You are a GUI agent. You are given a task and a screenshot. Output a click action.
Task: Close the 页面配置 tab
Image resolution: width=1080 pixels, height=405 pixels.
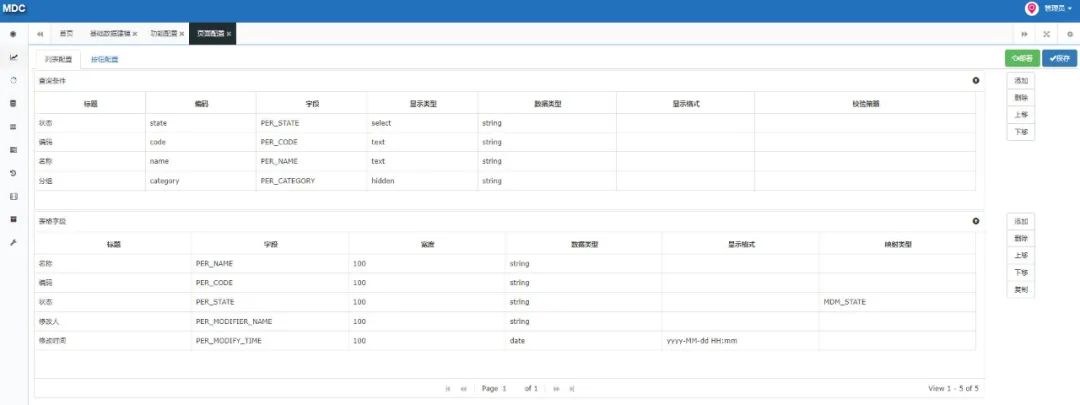(229, 34)
